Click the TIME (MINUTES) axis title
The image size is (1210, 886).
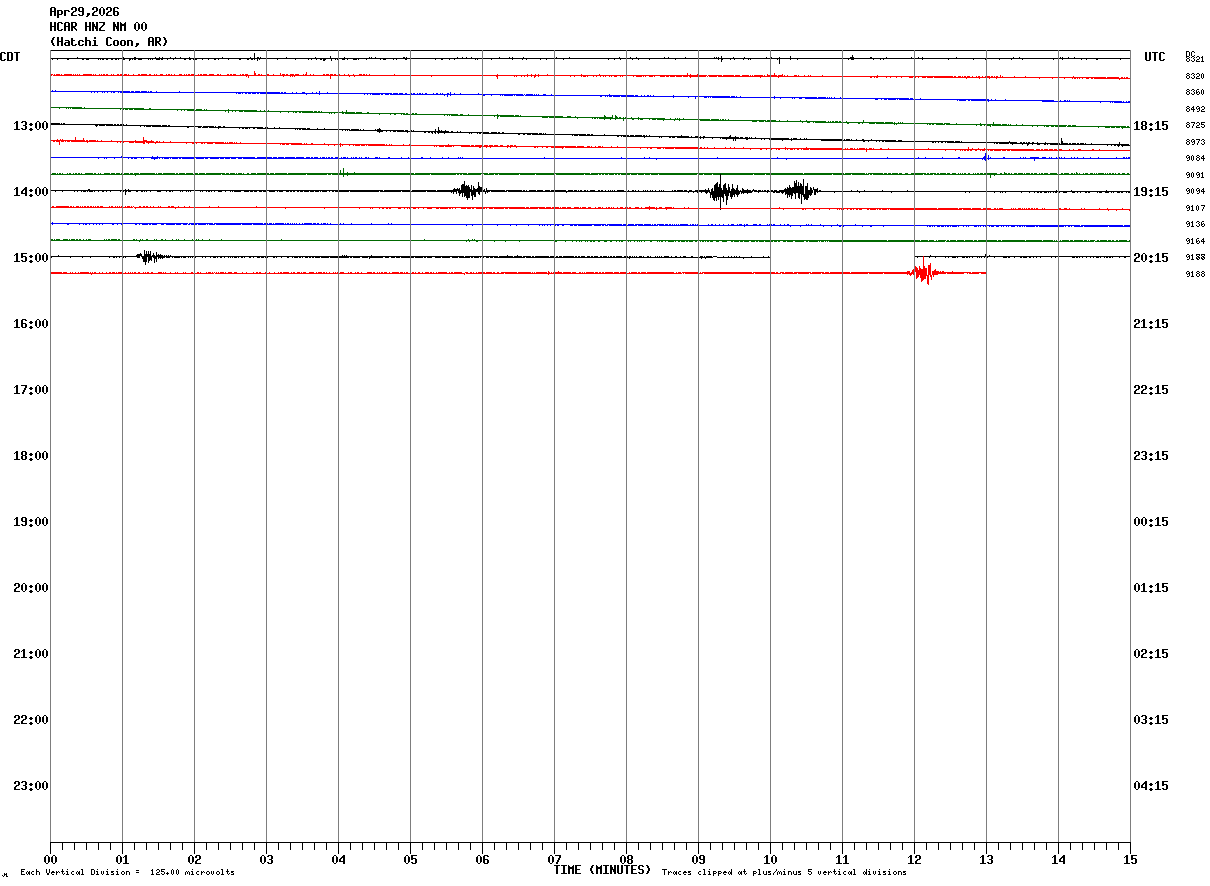pos(602,870)
